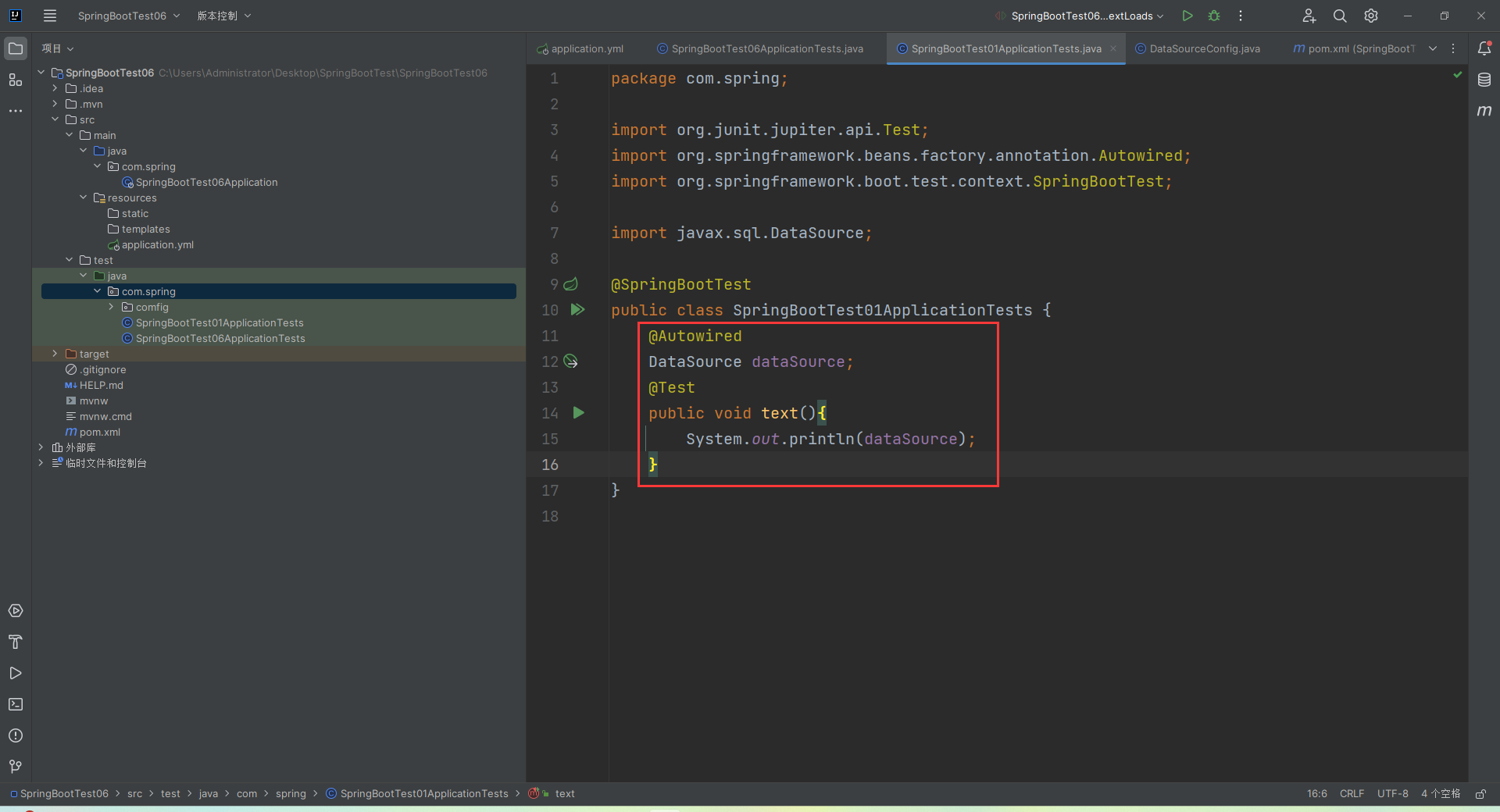Change CRLF line separator
1500x812 pixels.
point(1352,794)
